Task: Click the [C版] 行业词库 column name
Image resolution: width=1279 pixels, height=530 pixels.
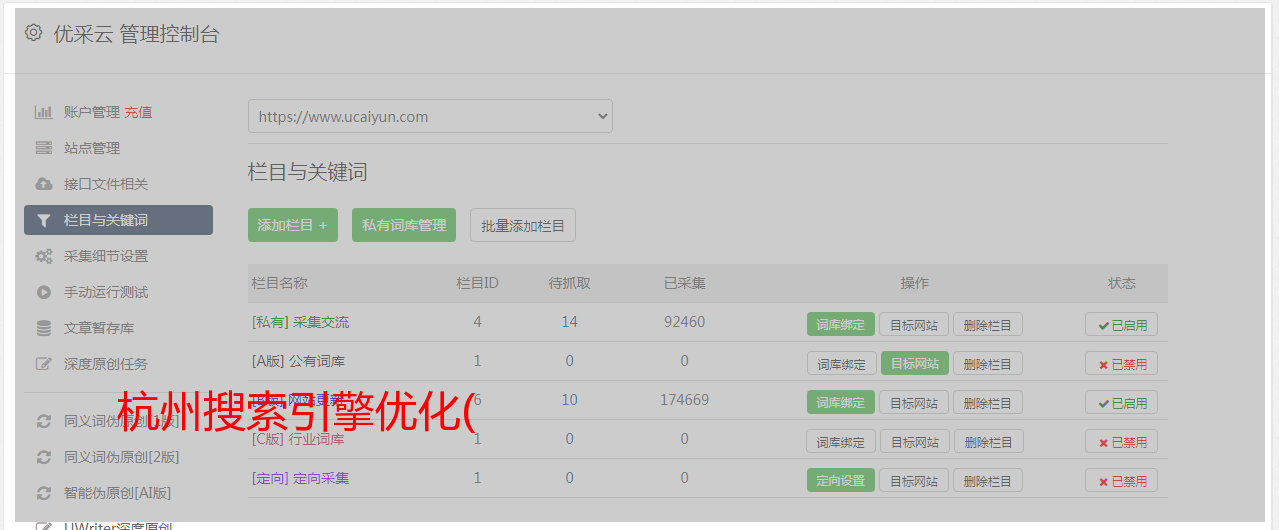Action: click(x=298, y=439)
